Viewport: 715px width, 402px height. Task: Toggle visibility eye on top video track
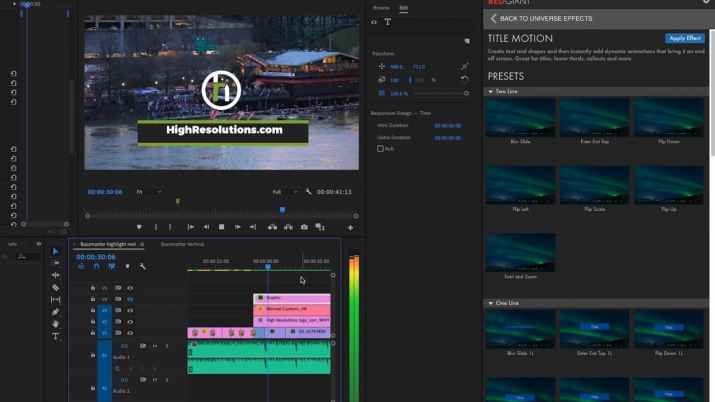tap(130, 288)
